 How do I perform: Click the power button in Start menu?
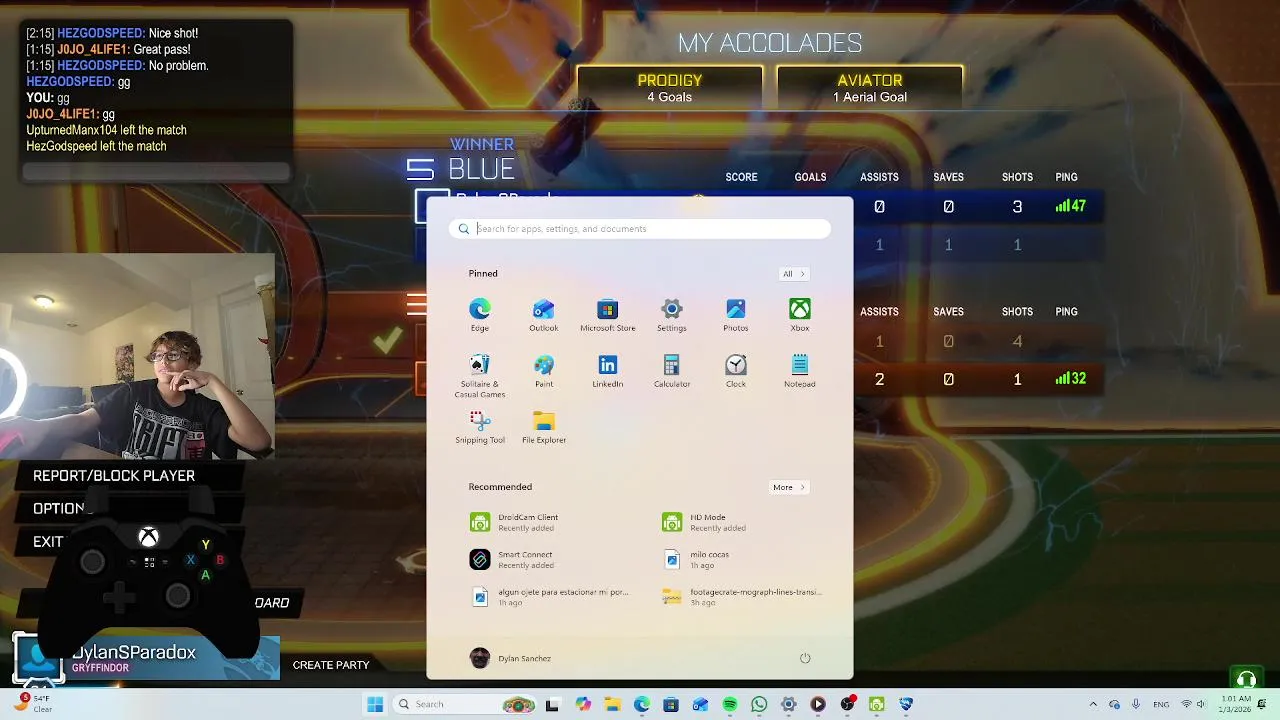click(805, 658)
